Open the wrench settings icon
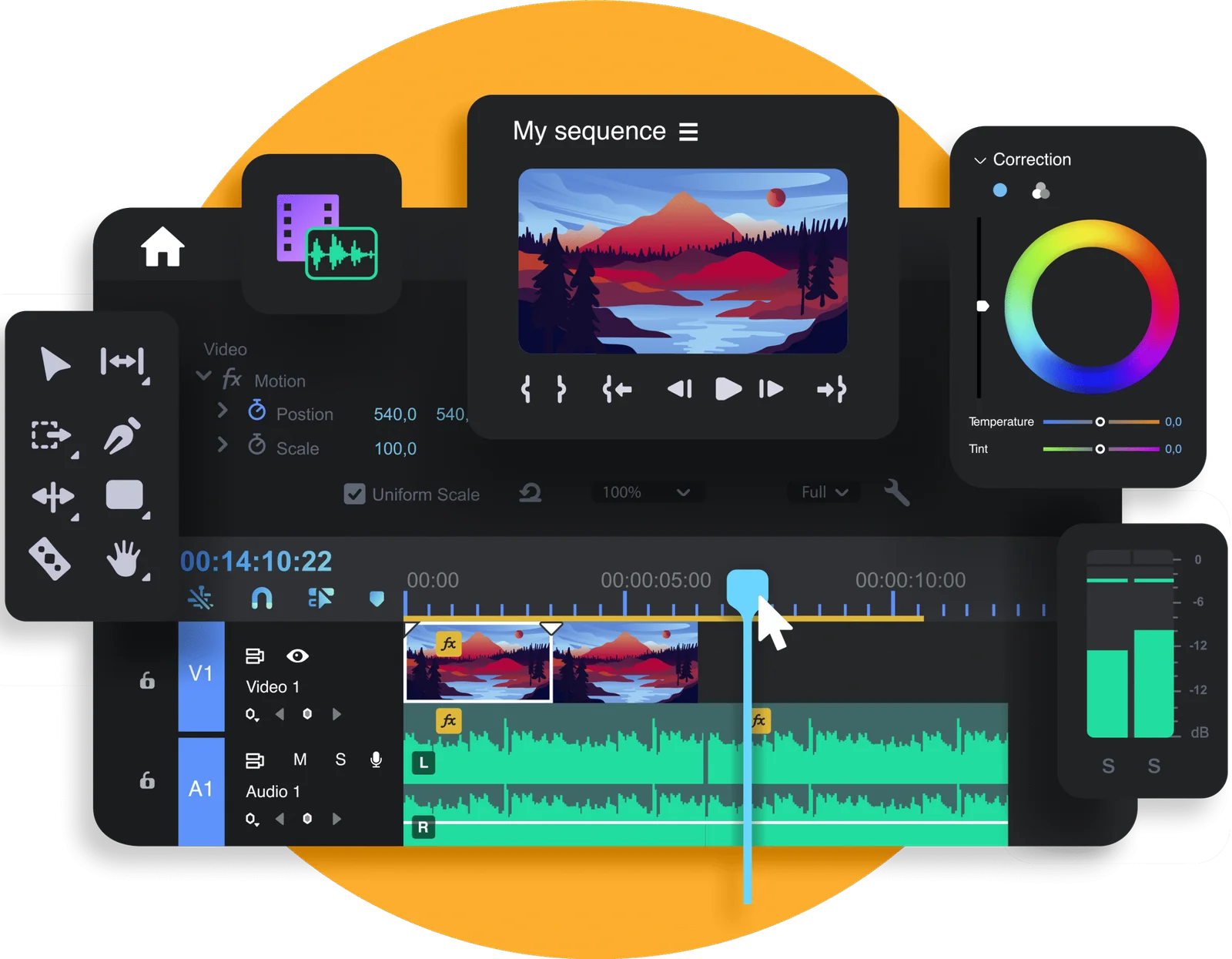The height and width of the screenshot is (959, 1232). [x=897, y=492]
